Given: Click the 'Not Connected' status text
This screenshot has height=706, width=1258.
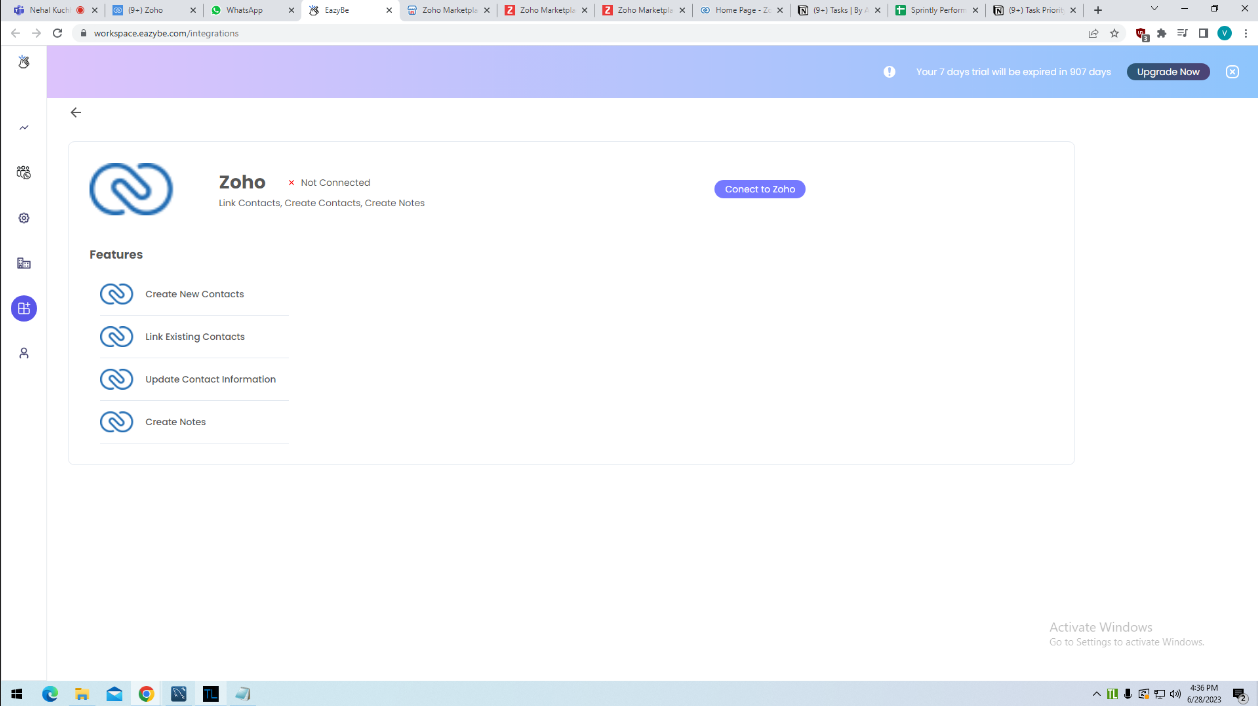Looking at the screenshot, I should (335, 183).
